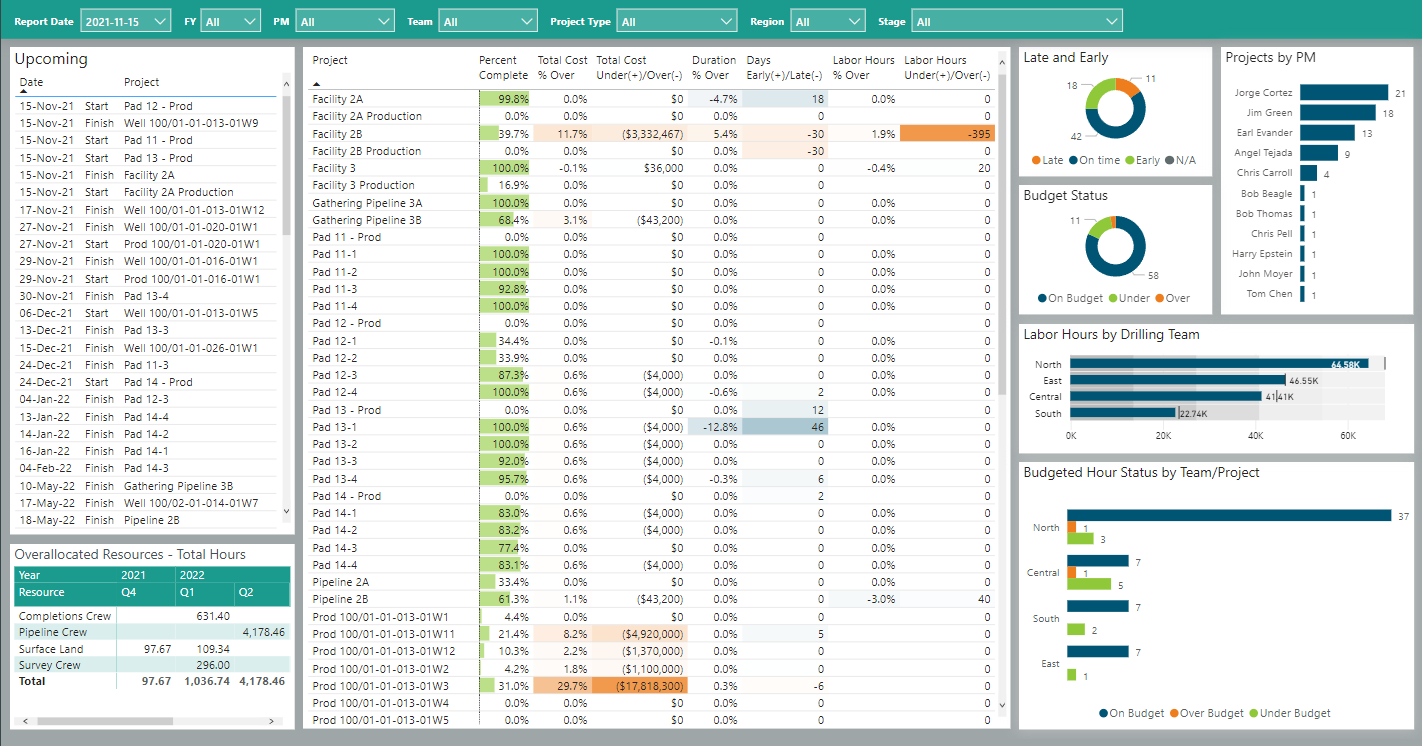Click the Labor Hours % Over column header
The width and height of the screenshot is (1422, 746).
point(863,67)
